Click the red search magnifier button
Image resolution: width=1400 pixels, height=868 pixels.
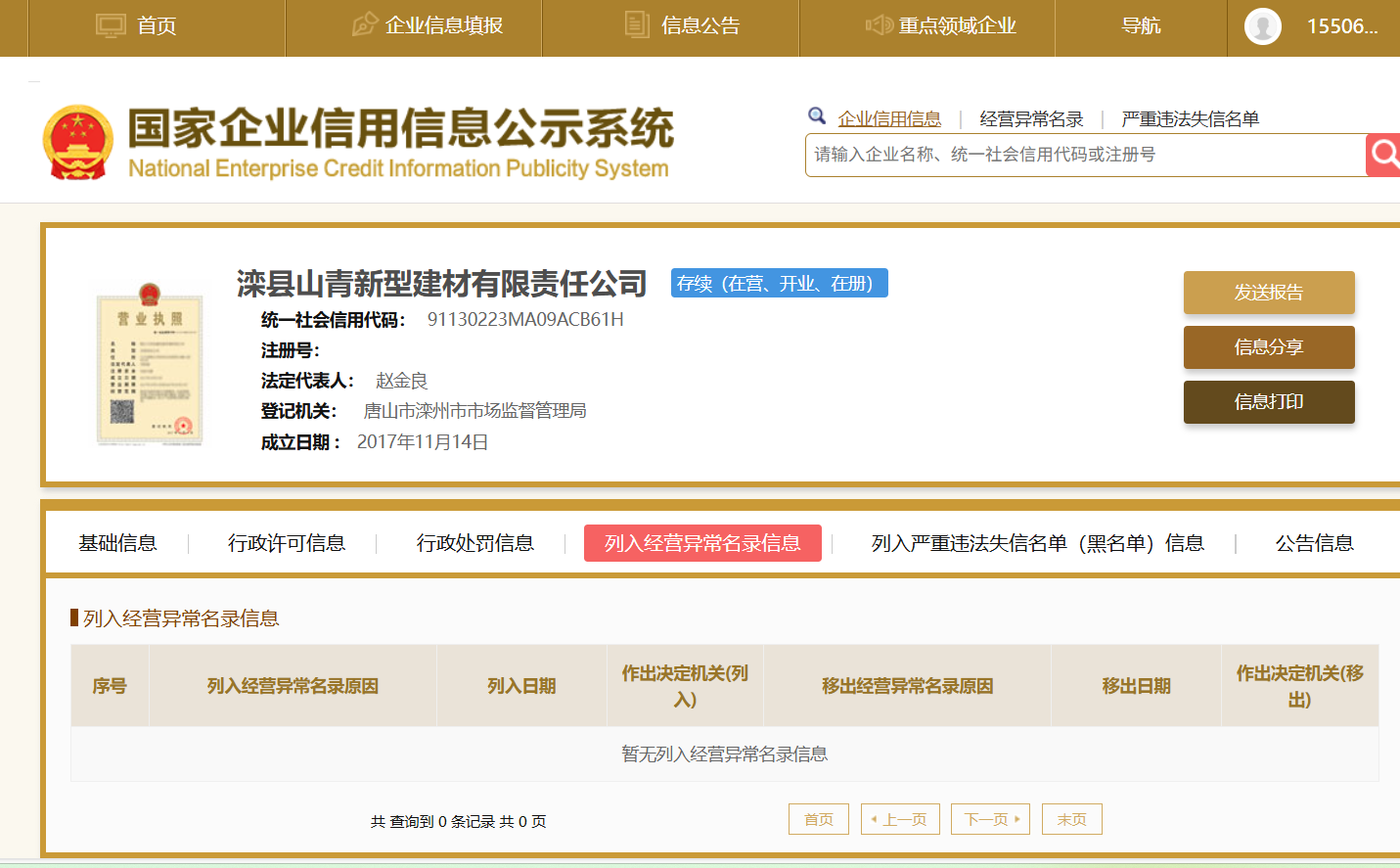click(x=1383, y=155)
